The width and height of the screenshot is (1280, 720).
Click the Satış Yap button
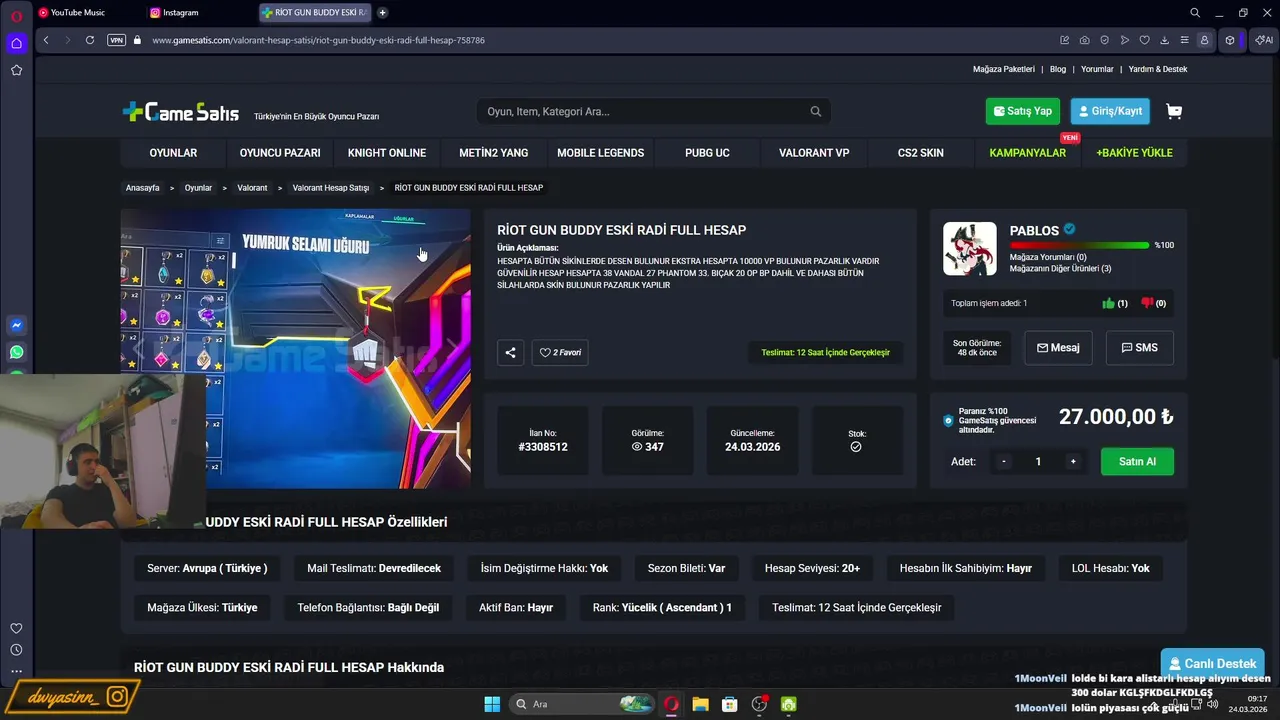coord(1022,111)
